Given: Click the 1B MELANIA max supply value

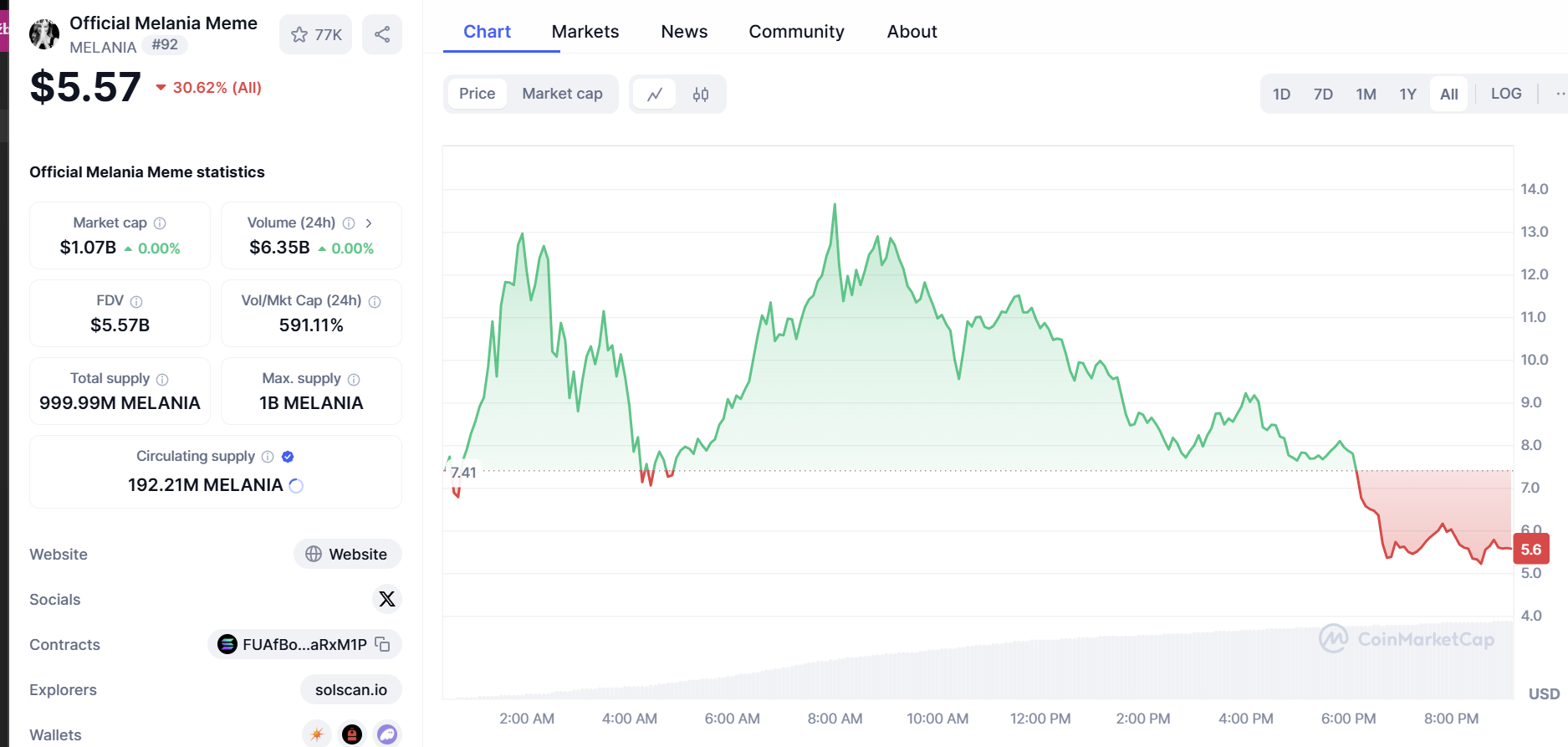Looking at the screenshot, I should 311,403.
